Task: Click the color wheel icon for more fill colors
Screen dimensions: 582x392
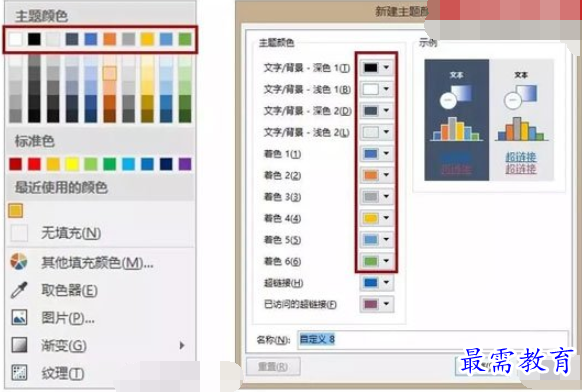Action: [19, 262]
